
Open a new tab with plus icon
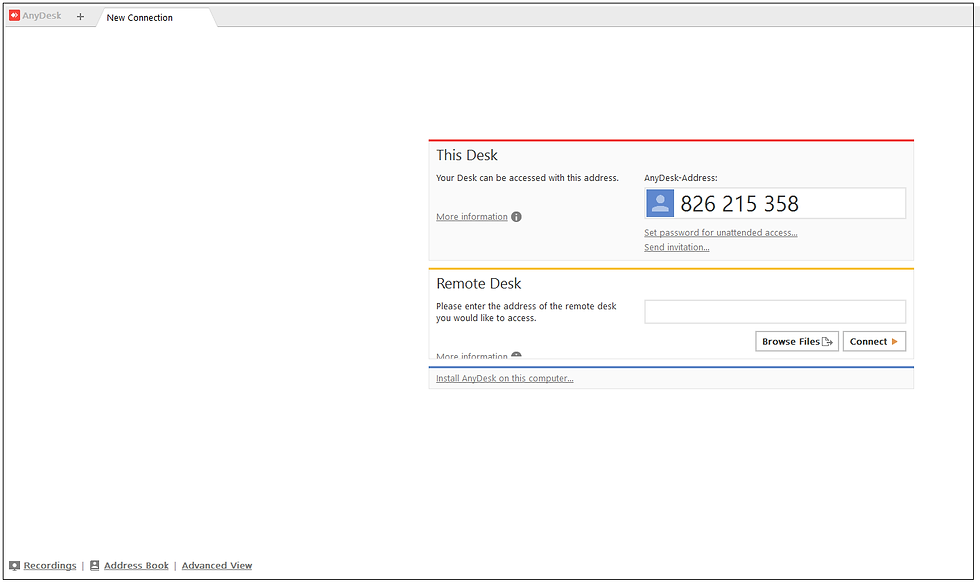click(80, 17)
